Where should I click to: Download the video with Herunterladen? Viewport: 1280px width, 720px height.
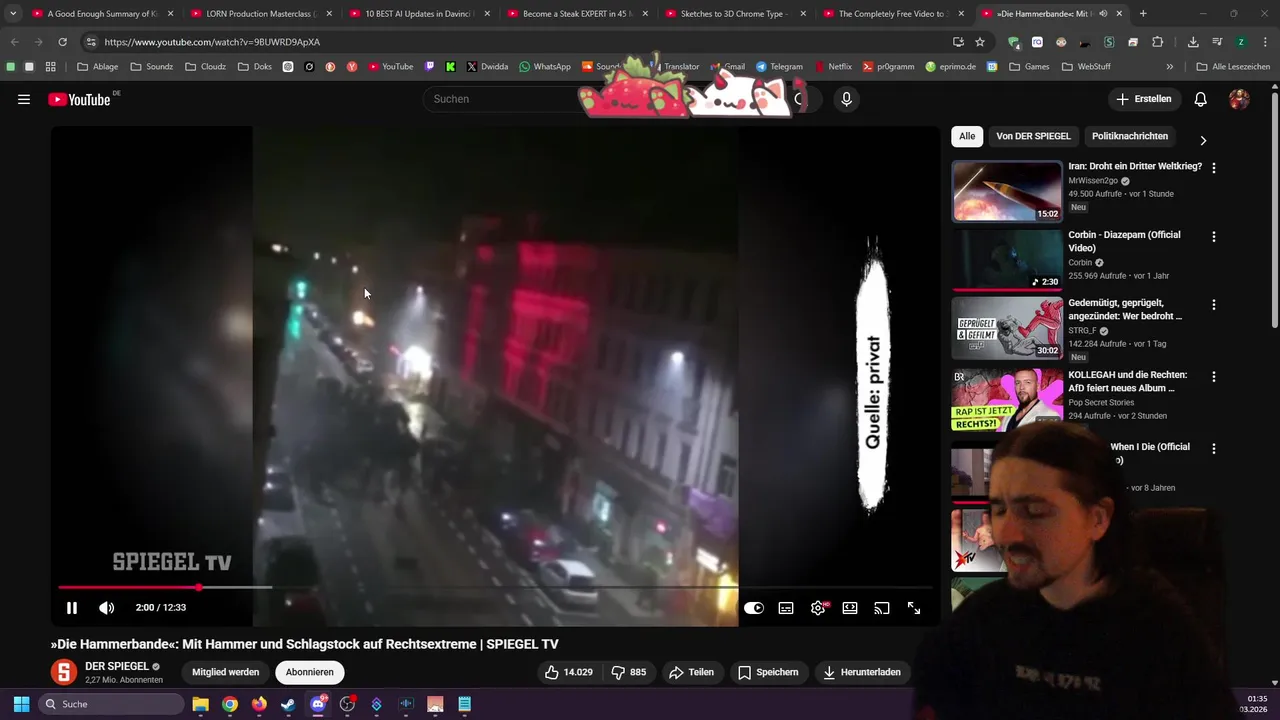tap(862, 672)
